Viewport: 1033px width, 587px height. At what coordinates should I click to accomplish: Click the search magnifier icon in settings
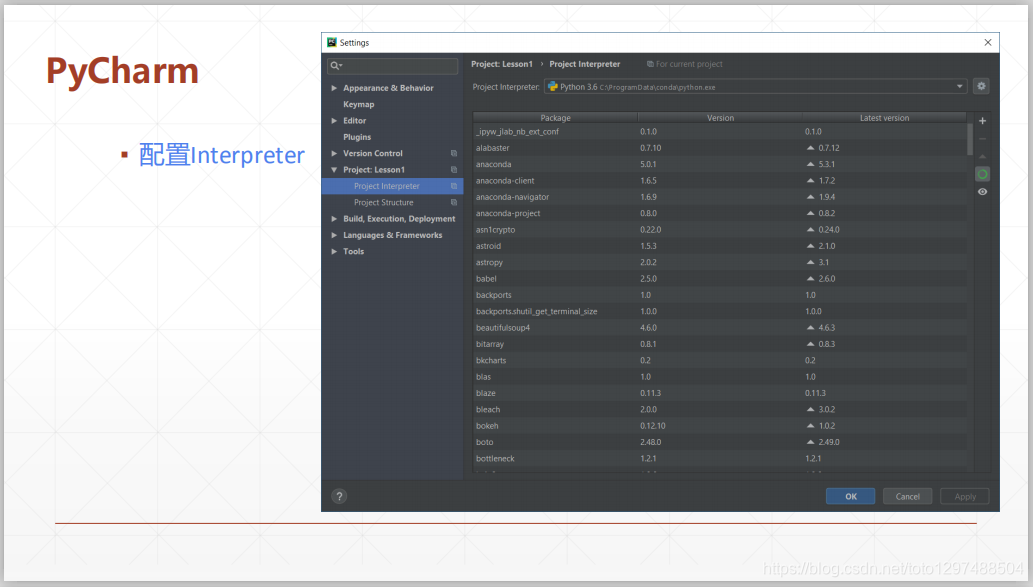[335, 66]
